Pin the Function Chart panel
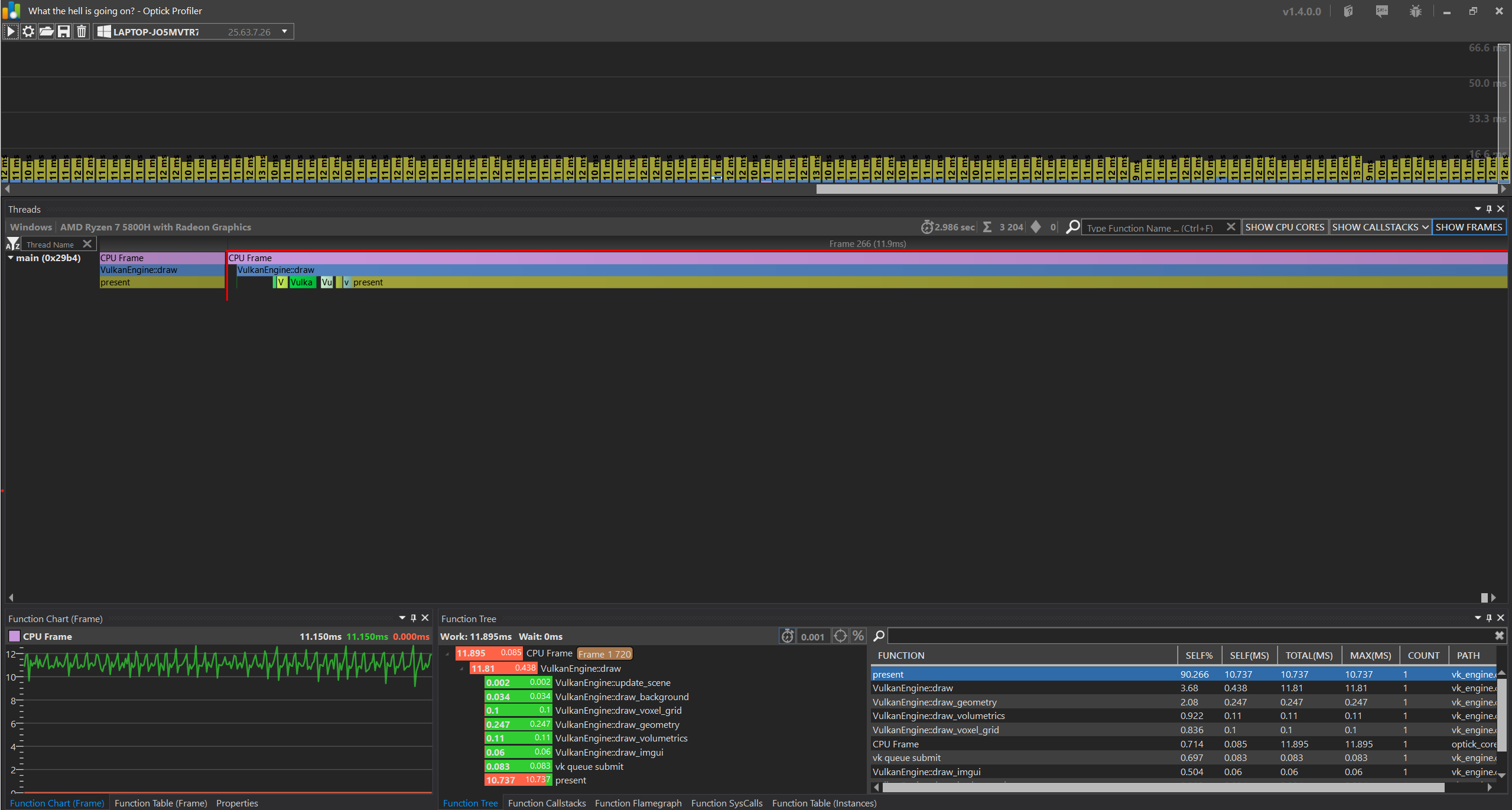This screenshot has width=1512, height=810. [x=414, y=618]
